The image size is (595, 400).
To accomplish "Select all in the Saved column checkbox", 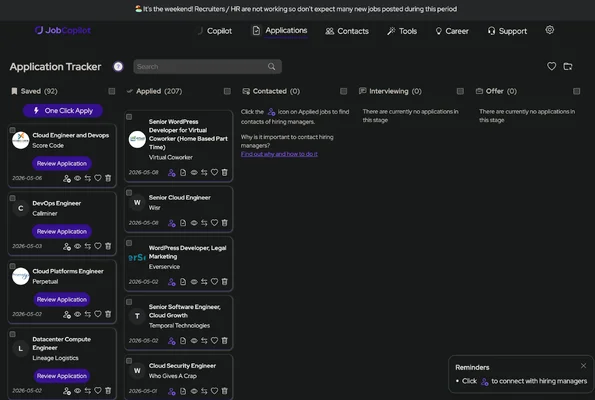I will coord(112,91).
